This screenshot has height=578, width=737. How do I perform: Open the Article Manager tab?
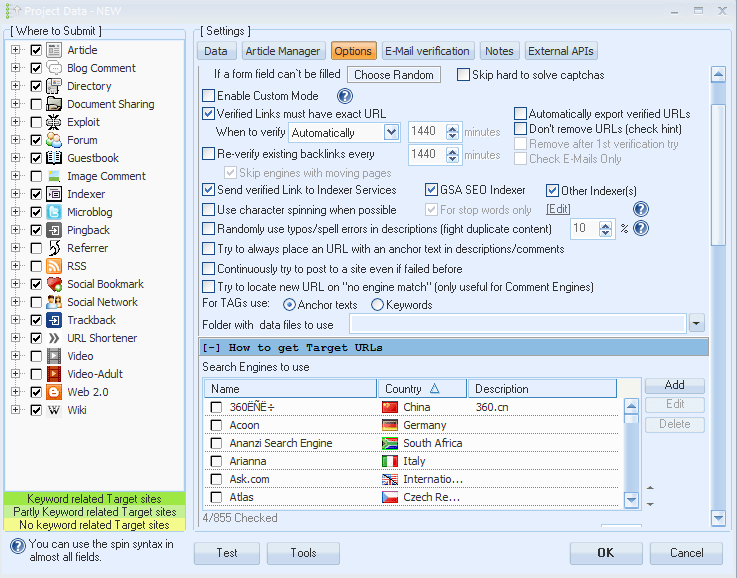(283, 51)
